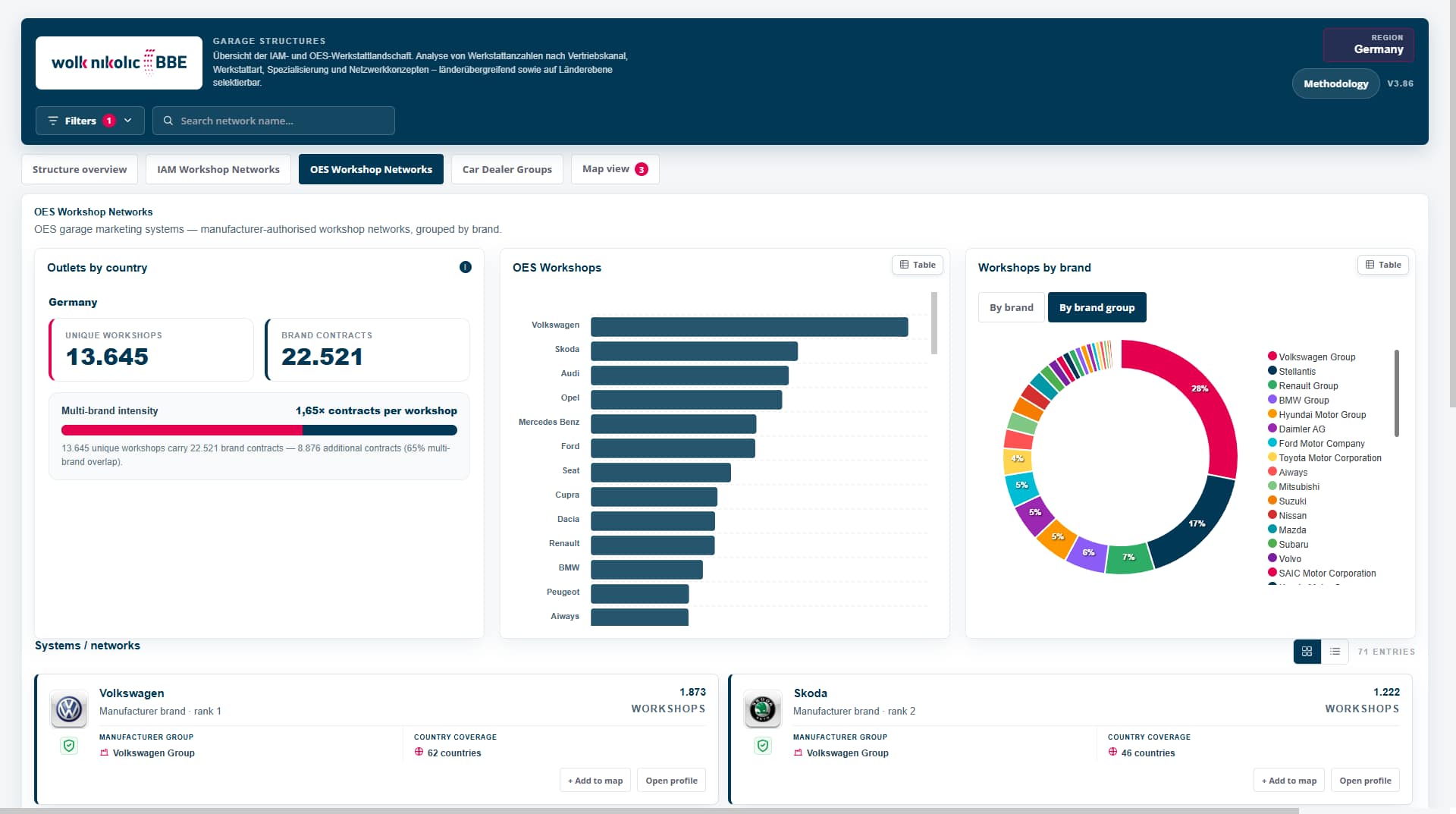Switch to grid view of systems

pos(1307,652)
